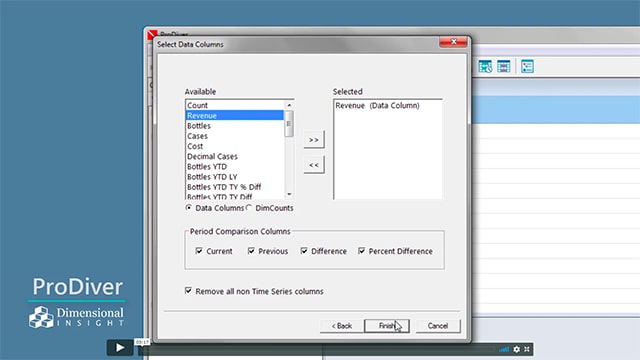Viewport: 640px width, 360px height.
Task: Select Bottles YTD LY in Available list
Action: [x=235, y=177]
